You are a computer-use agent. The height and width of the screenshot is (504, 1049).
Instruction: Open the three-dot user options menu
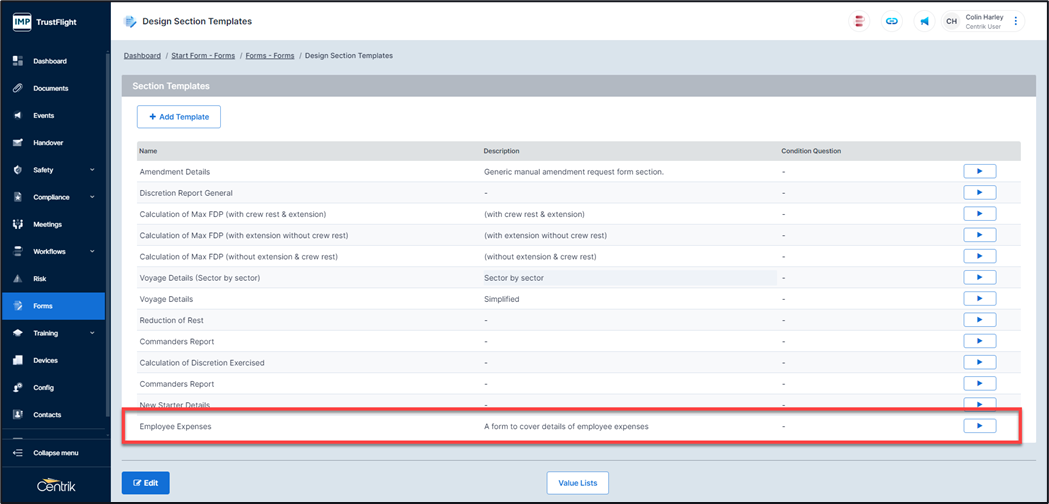coord(1016,21)
